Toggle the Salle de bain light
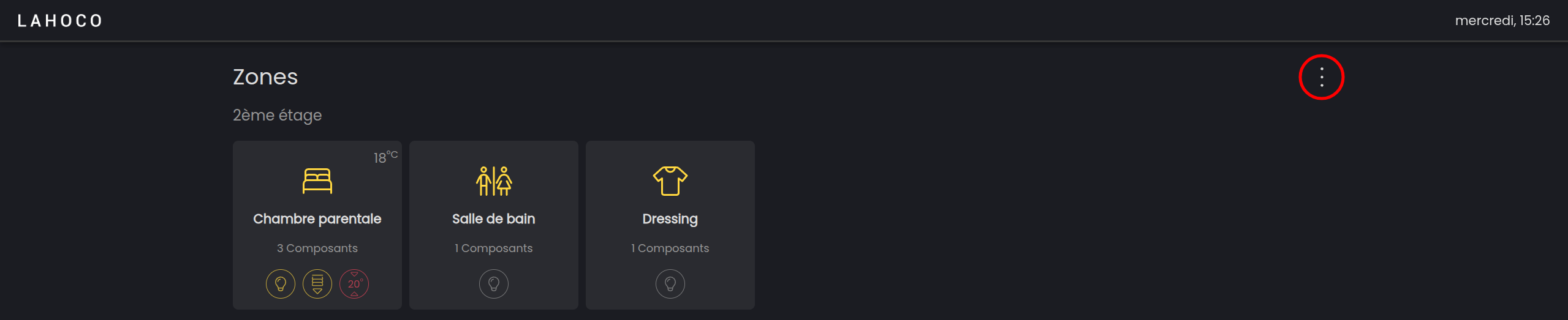Image resolution: width=1568 pixels, height=320 pixels. point(494,284)
